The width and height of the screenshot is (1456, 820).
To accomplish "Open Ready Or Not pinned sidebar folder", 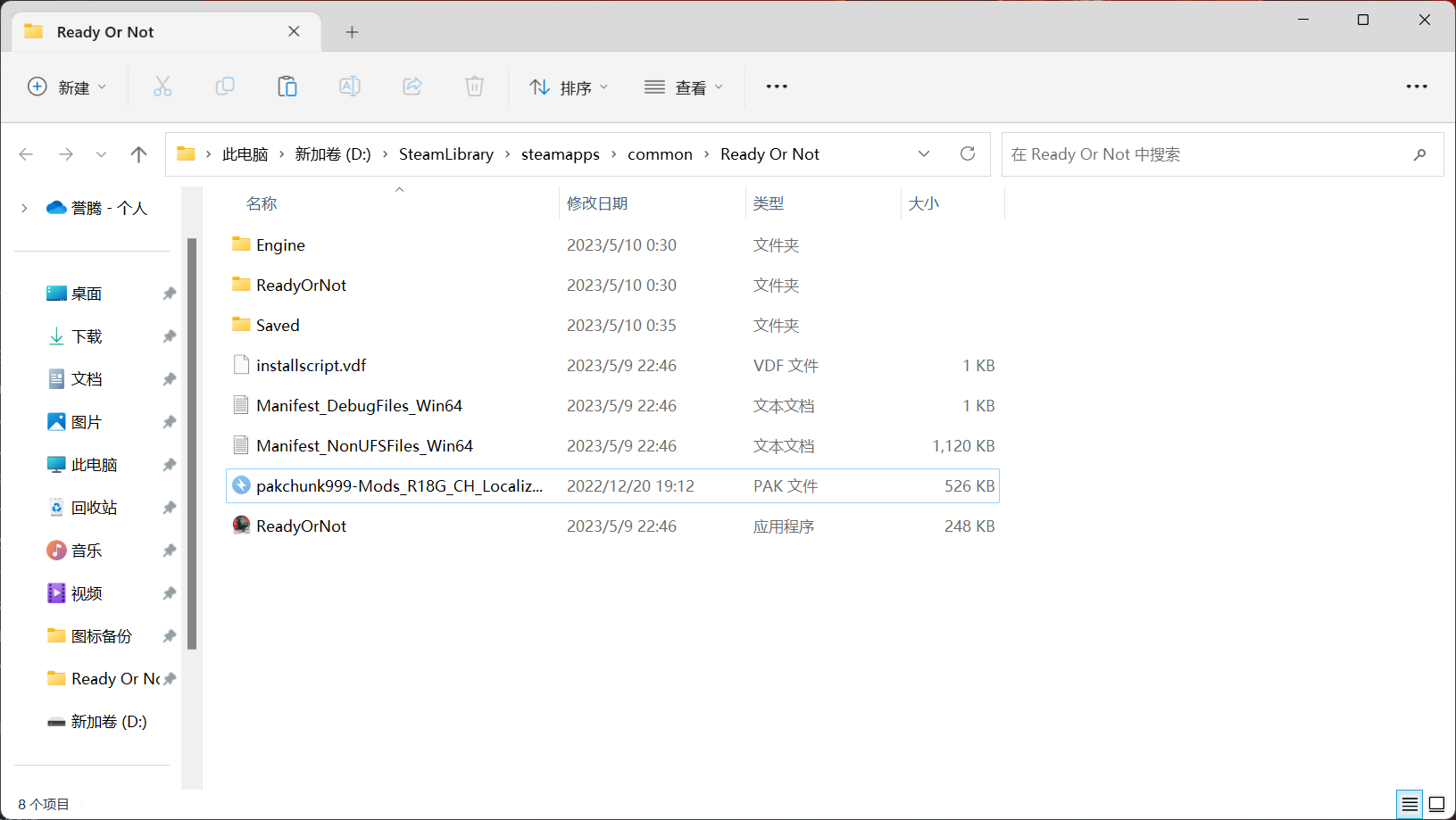I will click(104, 679).
